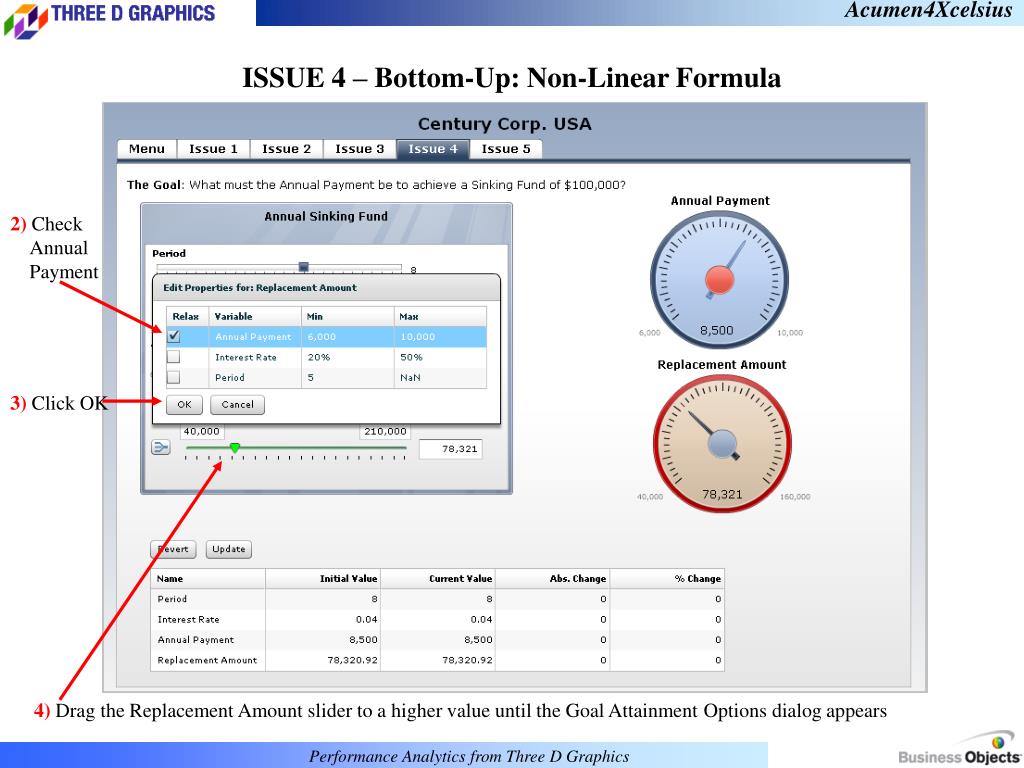Click the Period Min cell 5
This screenshot has height=768, width=1024.
[347, 377]
